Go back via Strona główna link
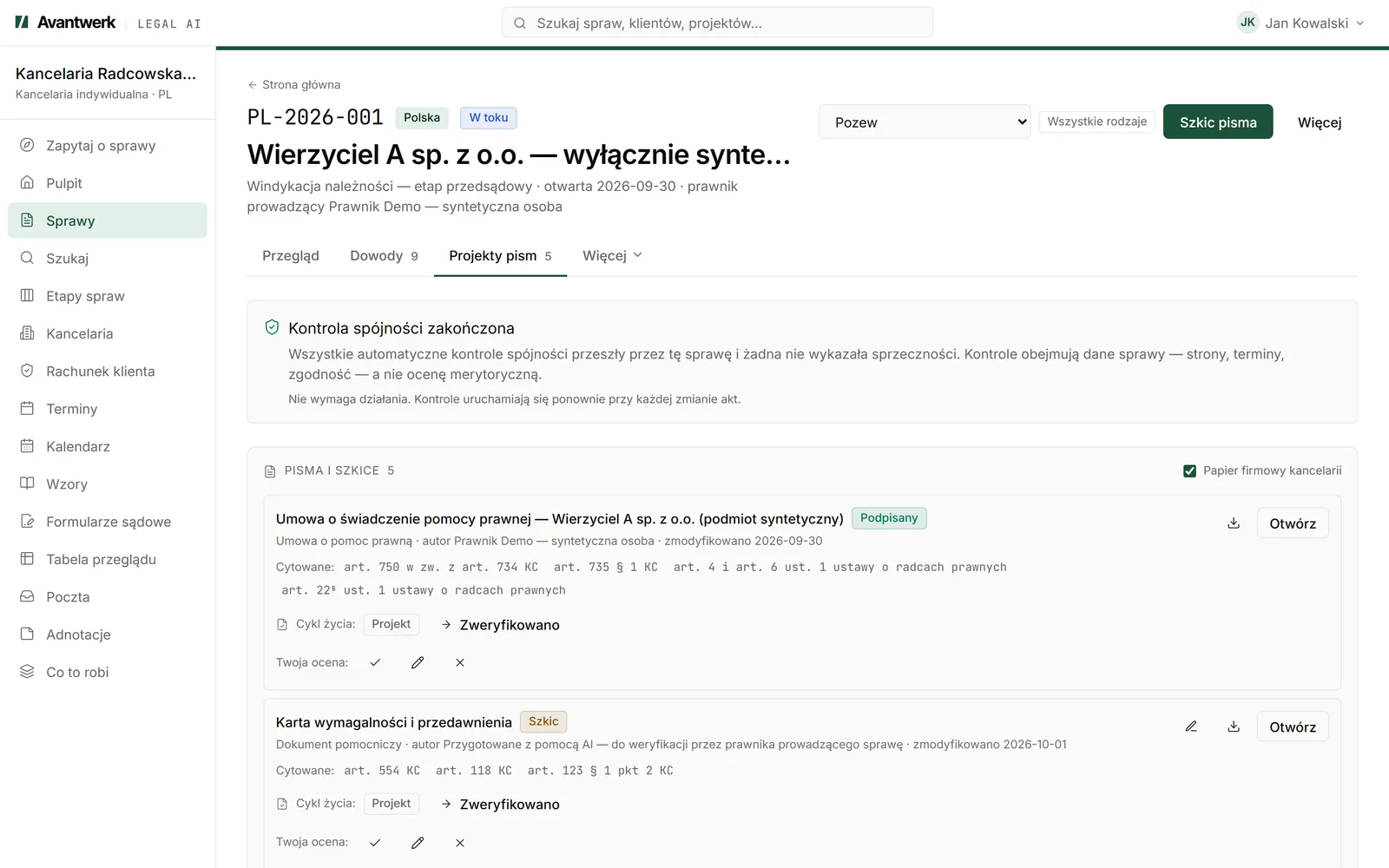This screenshot has width=1389, height=868. tap(293, 84)
